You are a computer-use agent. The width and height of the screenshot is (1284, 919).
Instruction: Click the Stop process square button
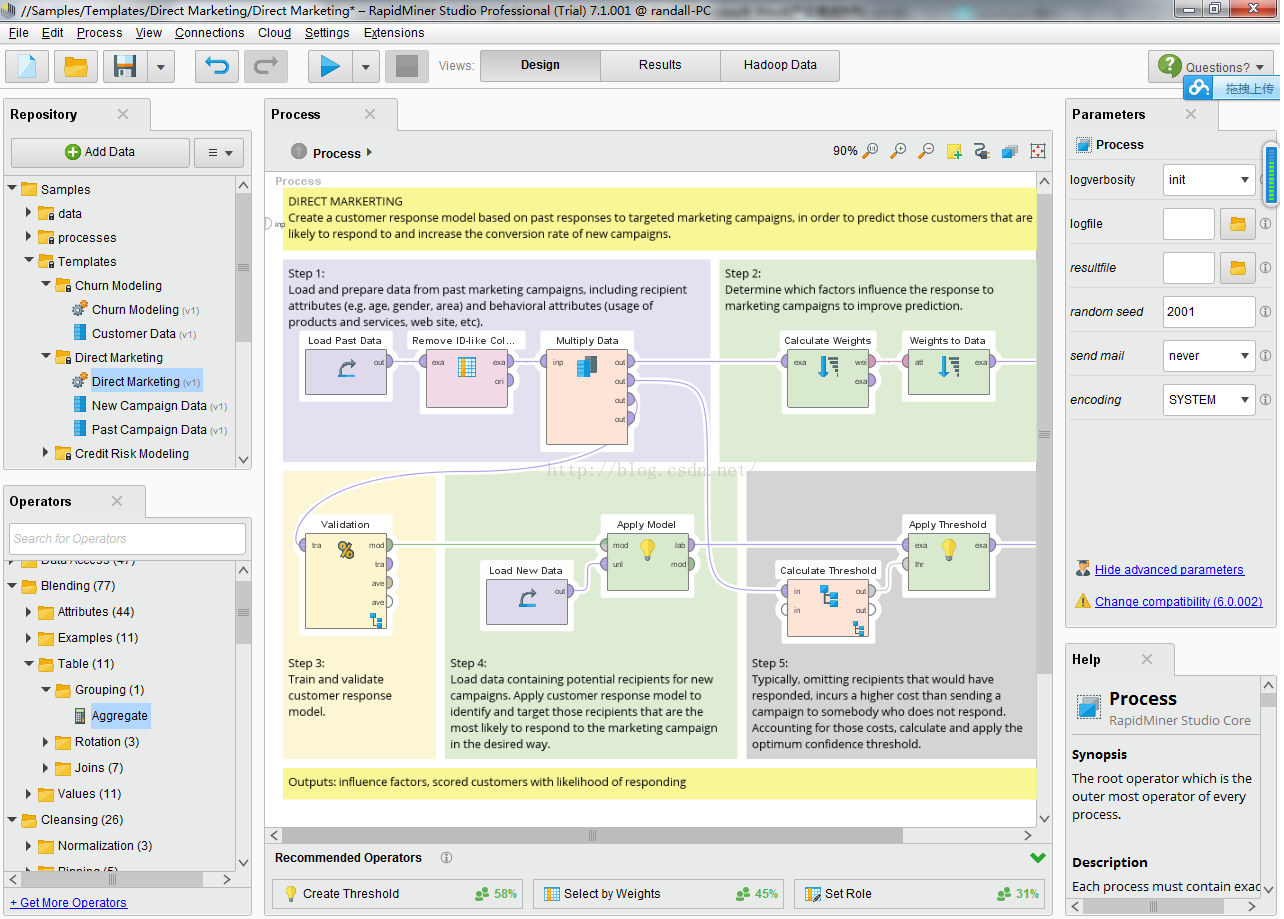coord(407,67)
